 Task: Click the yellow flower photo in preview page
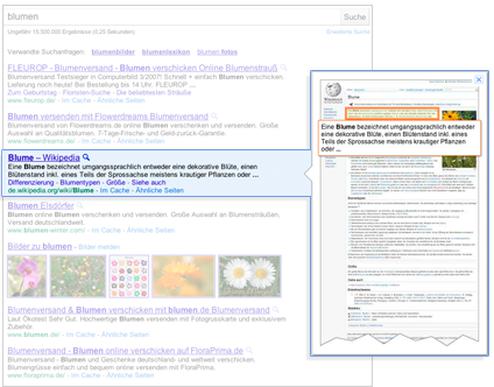pyautogui.click(x=459, y=115)
